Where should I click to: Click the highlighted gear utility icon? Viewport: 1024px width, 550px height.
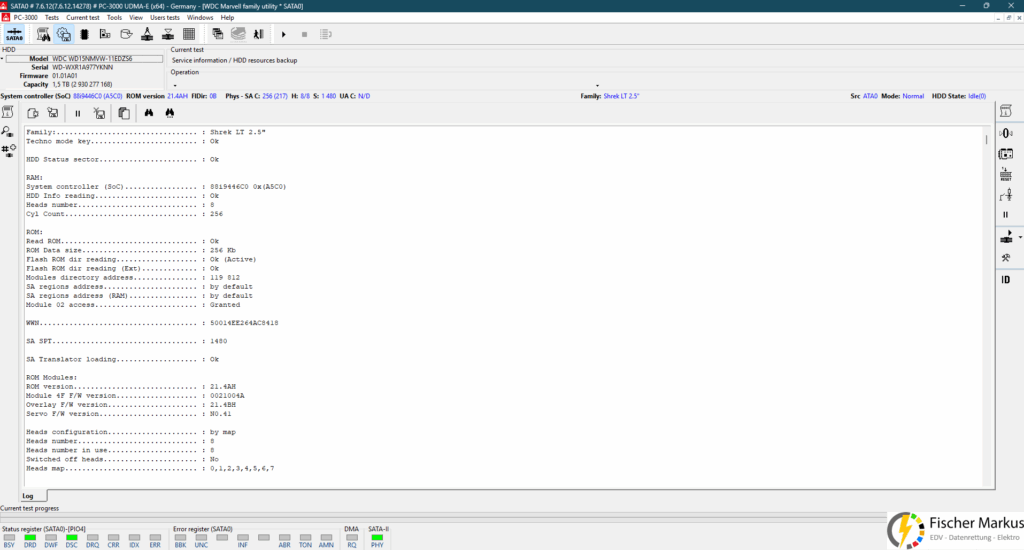click(x=64, y=35)
